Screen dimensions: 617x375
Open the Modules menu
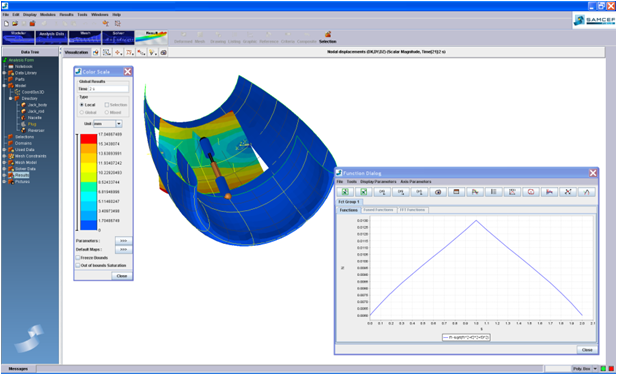coord(47,15)
